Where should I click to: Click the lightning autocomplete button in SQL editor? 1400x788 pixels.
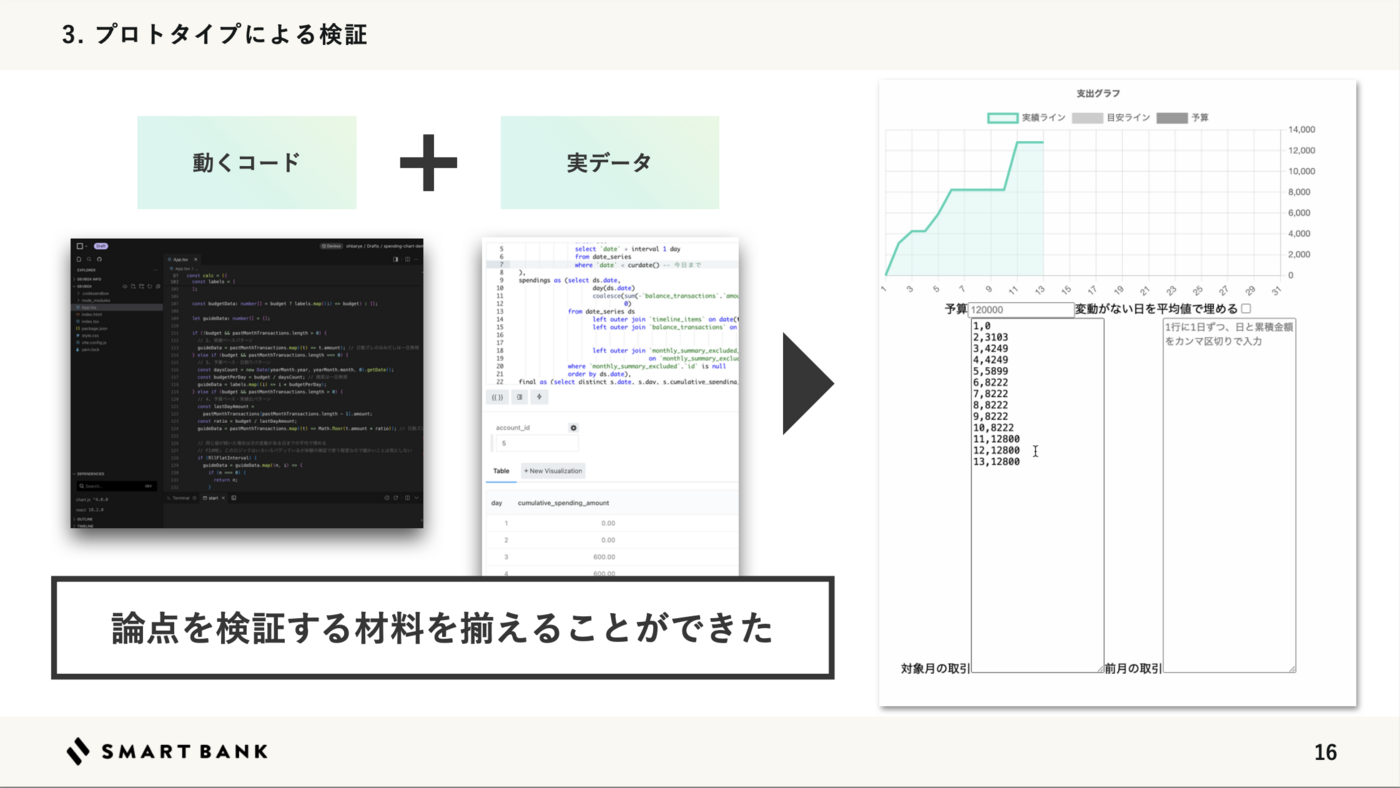[539, 397]
